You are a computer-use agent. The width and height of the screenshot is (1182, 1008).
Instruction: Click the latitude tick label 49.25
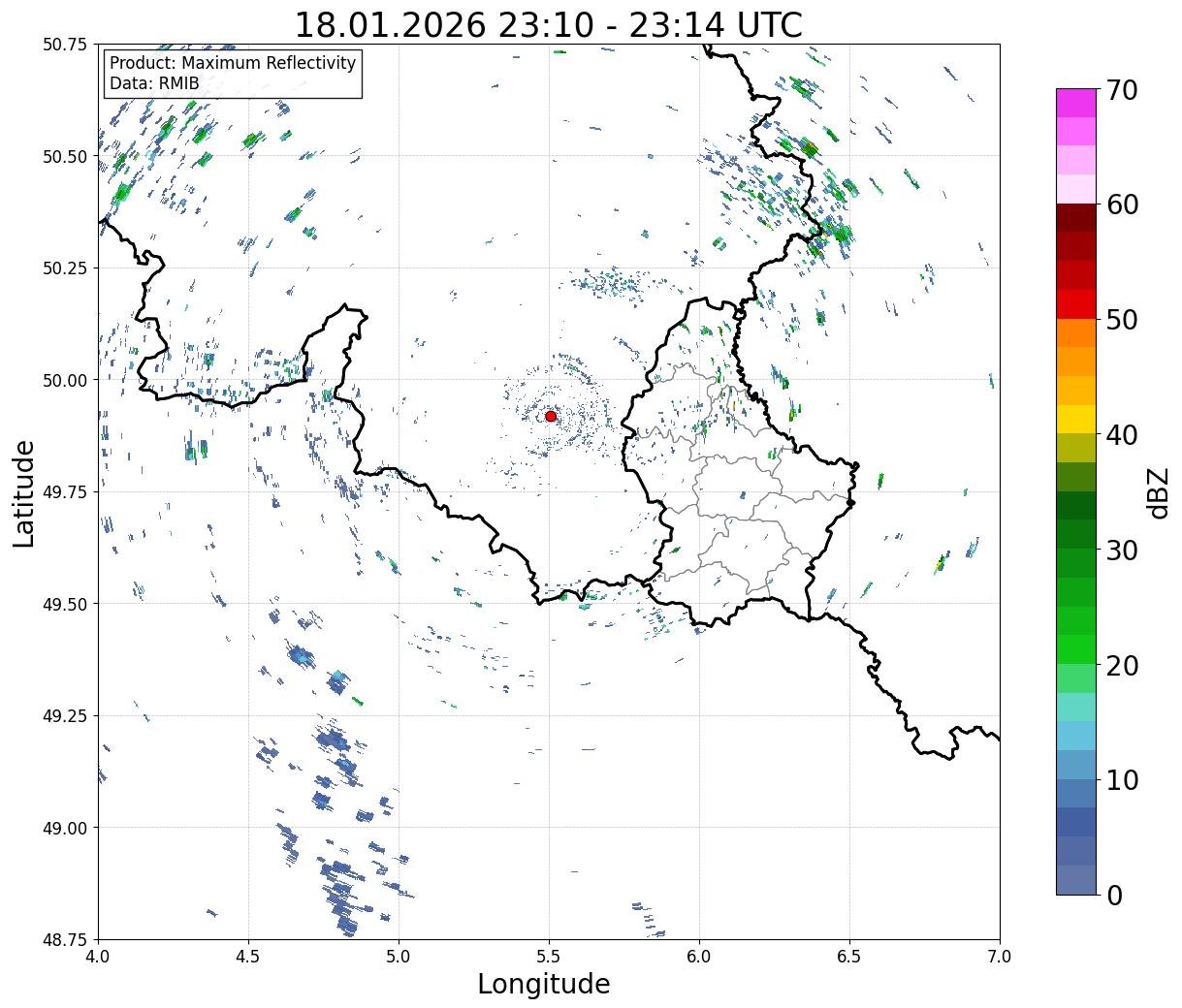pyautogui.click(x=65, y=716)
